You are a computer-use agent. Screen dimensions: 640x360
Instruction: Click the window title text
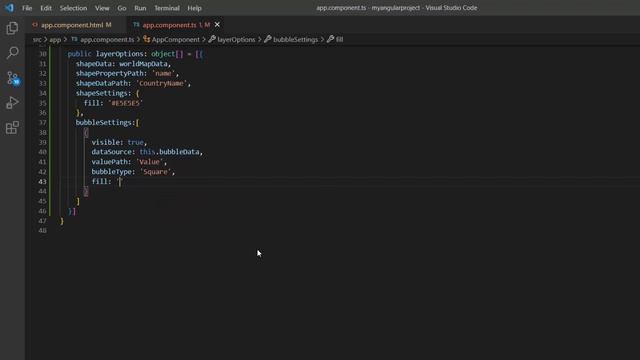pyautogui.click(x=396, y=8)
